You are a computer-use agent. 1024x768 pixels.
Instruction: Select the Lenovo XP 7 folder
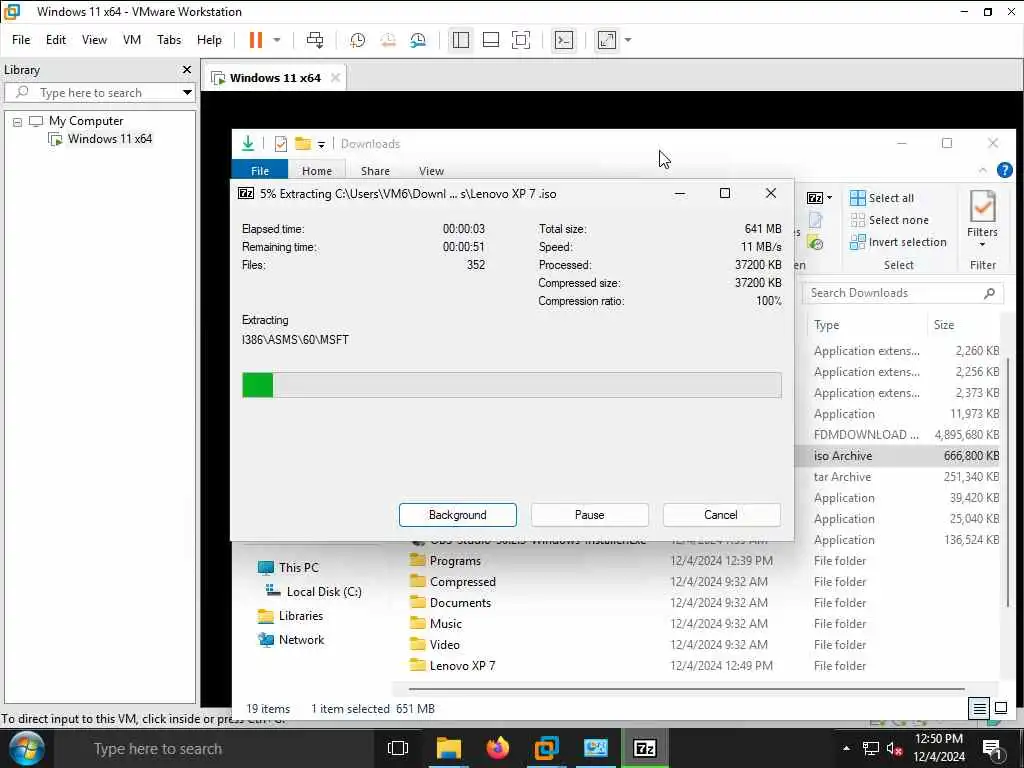point(462,665)
